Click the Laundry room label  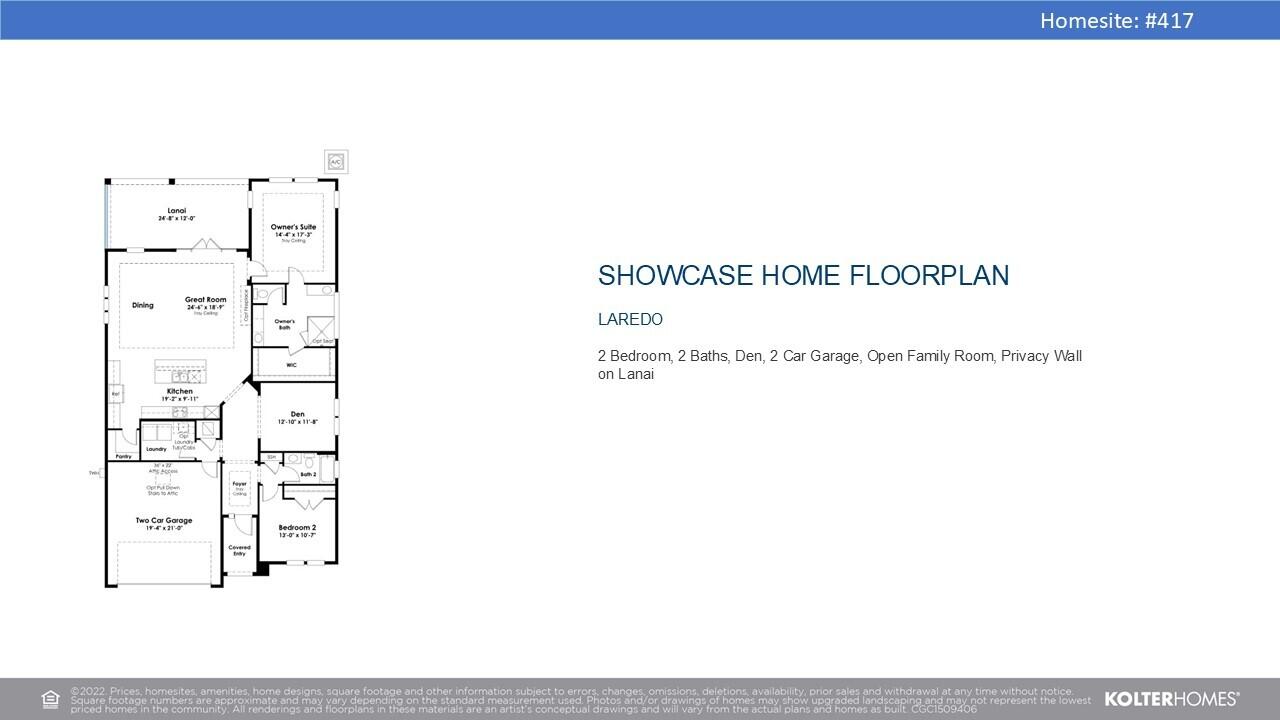pyautogui.click(x=156, y=449)
